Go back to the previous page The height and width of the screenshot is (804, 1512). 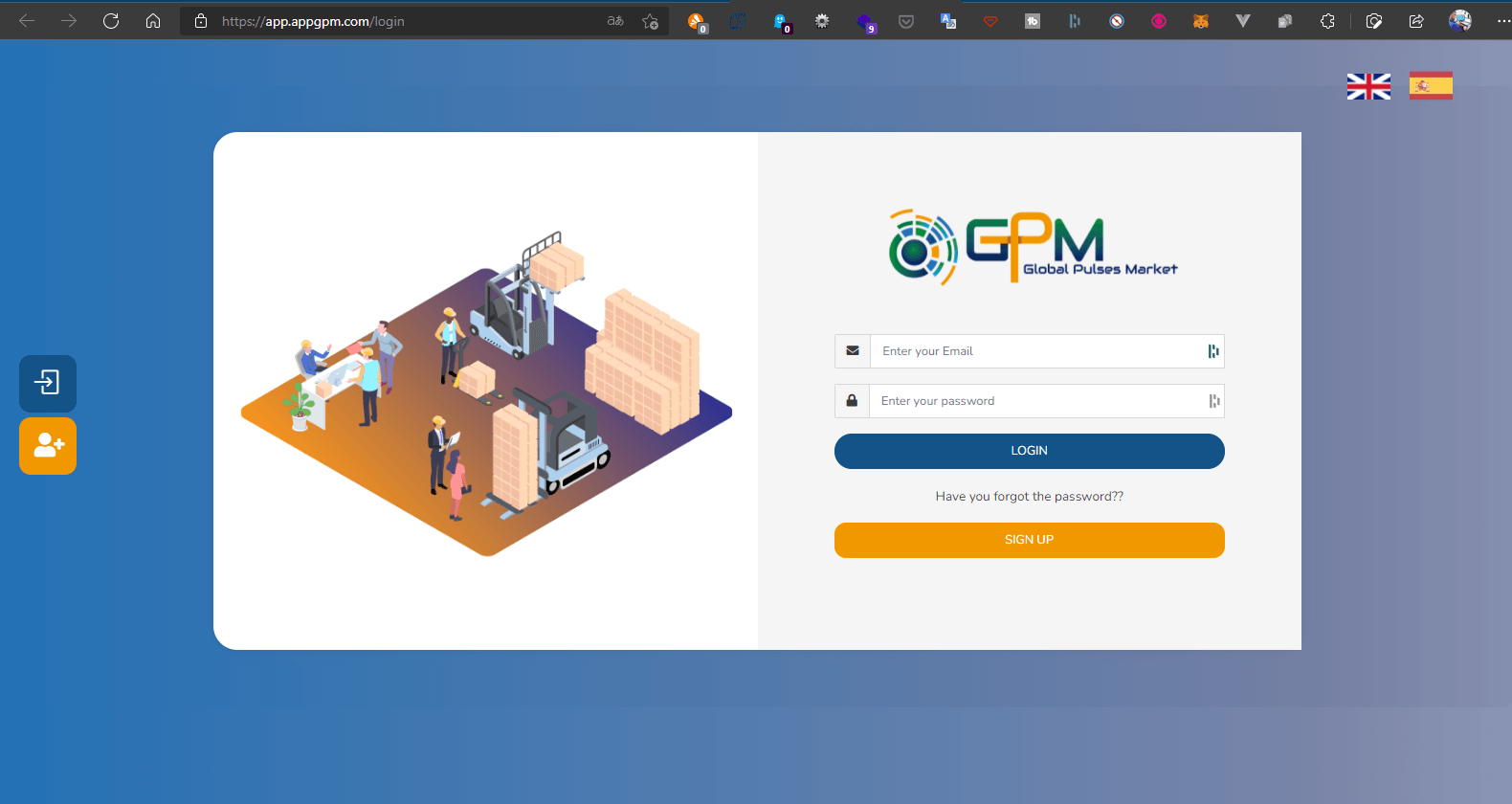pos(27,21)
